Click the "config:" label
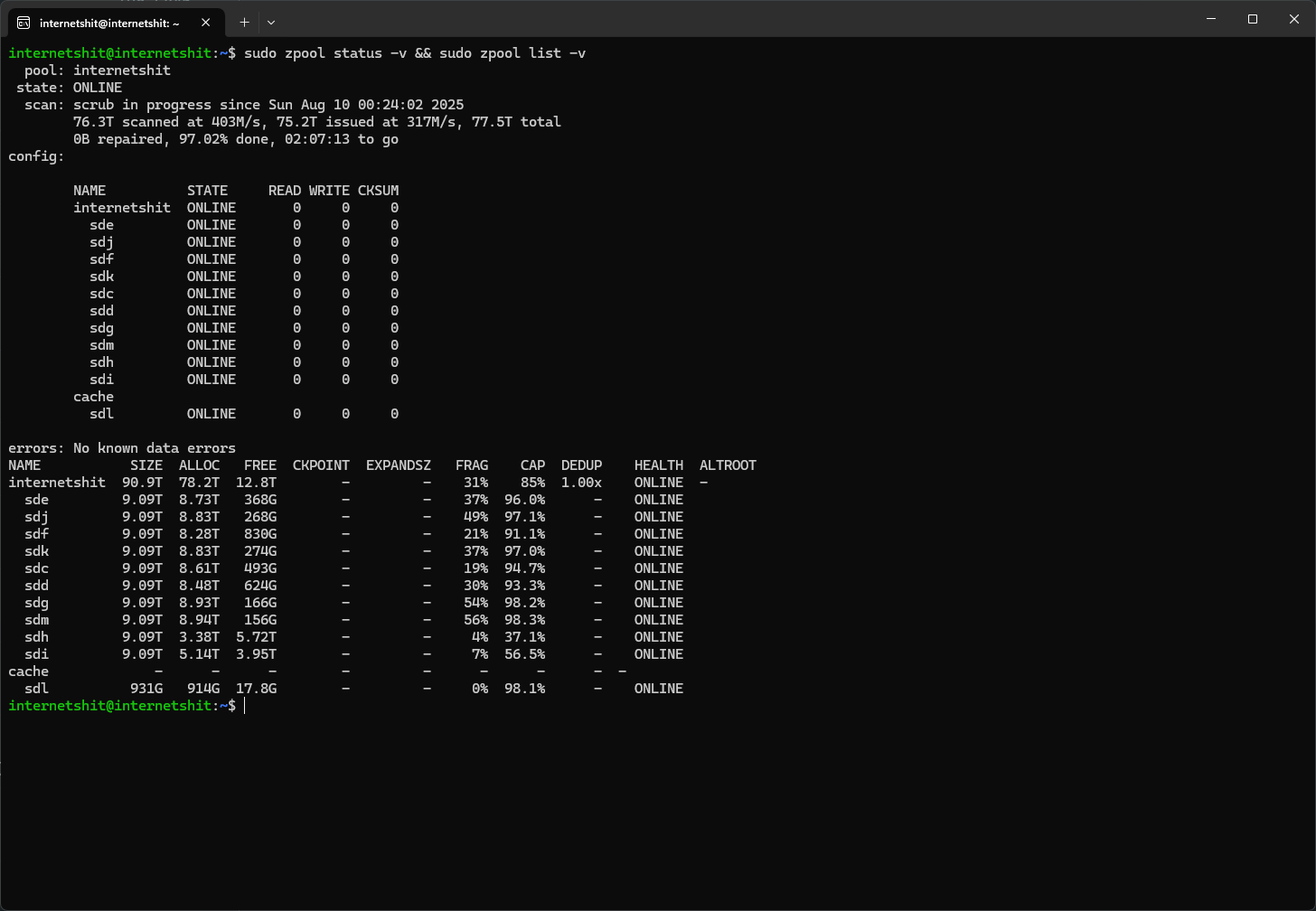This screenshot has height=911, width=1316. [36, 156]
